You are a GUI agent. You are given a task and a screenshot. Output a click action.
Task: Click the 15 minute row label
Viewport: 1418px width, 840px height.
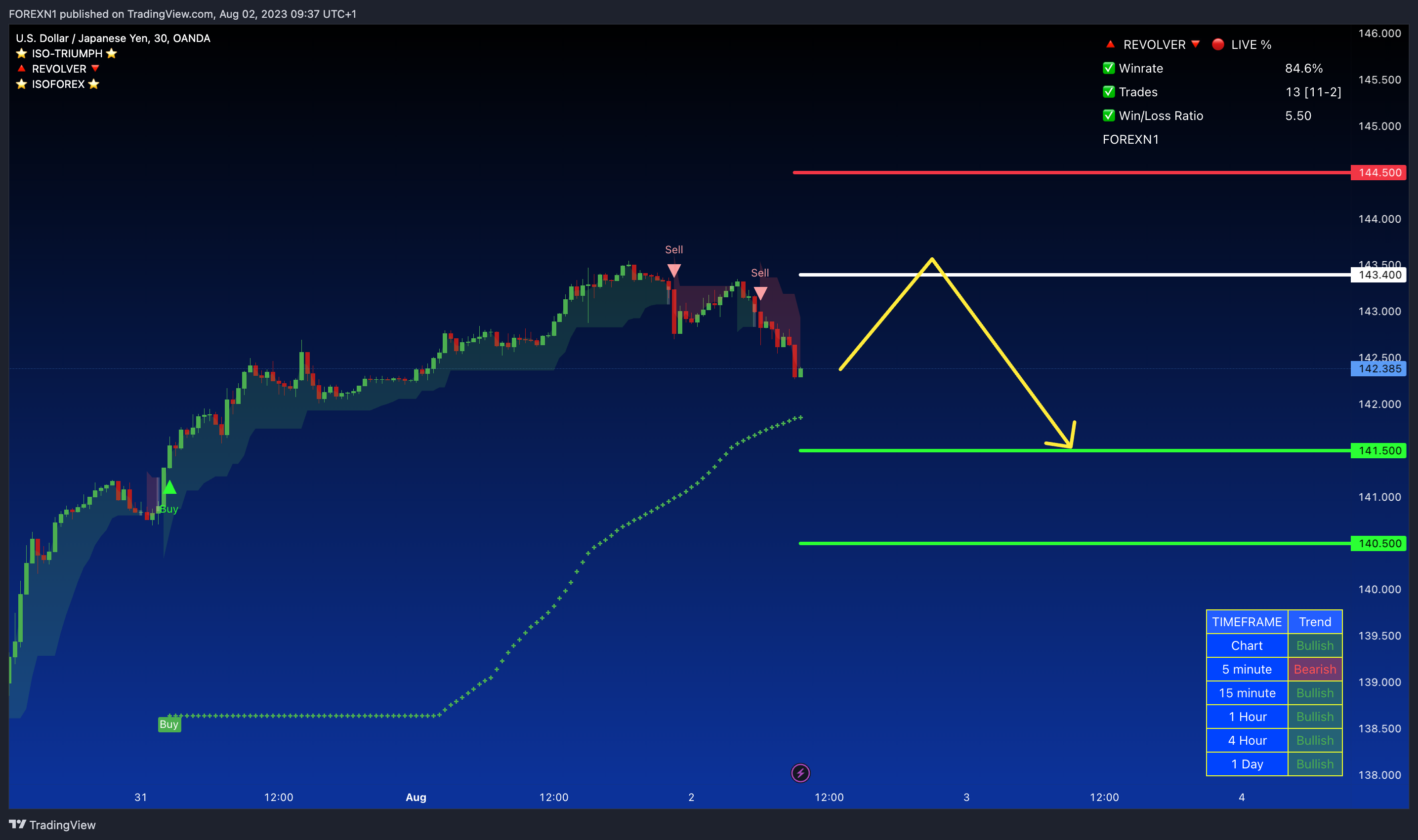click(x=1247, y=693)
